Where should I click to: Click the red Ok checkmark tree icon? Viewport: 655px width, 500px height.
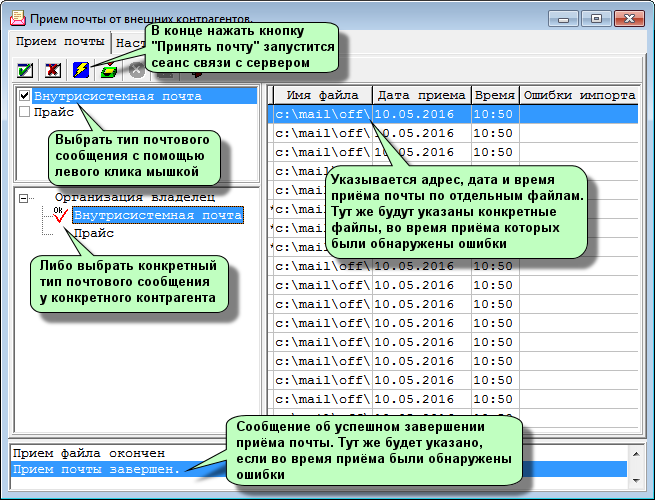pos(59,215)
